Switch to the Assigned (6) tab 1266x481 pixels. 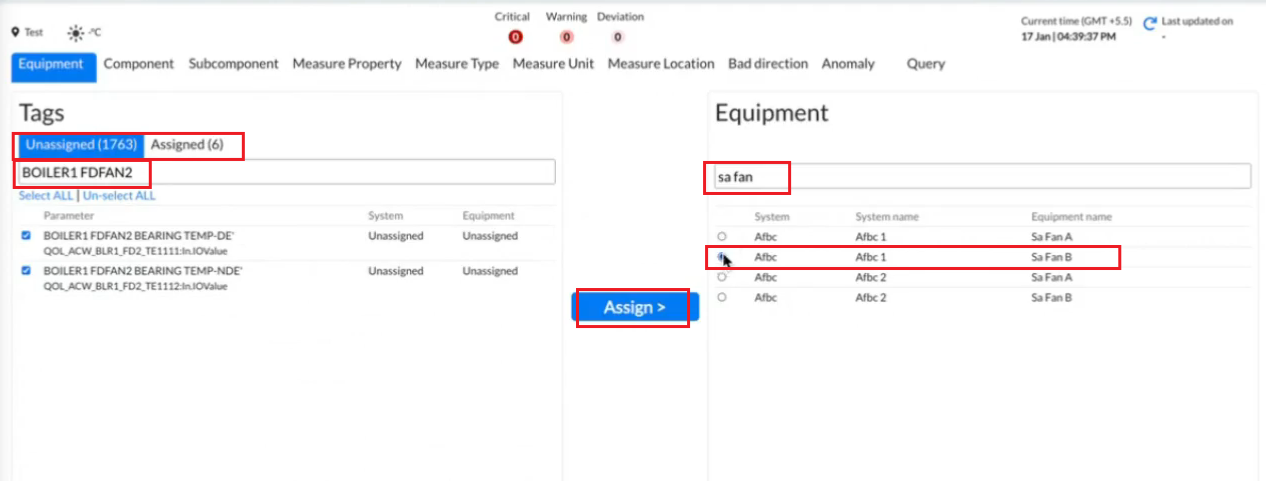187,145
